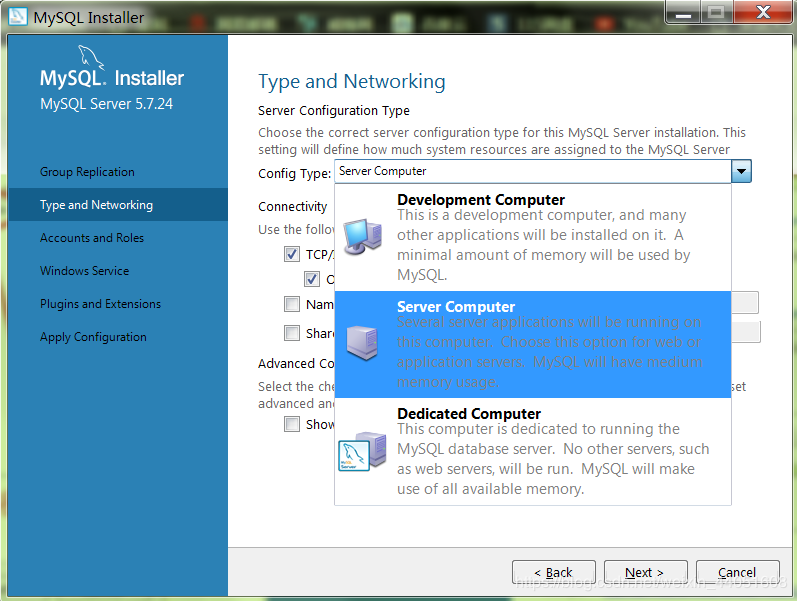Close the MySQL Installer window
Image resolution: width=797 pixels, height=601 pixels.
point(763,12)
